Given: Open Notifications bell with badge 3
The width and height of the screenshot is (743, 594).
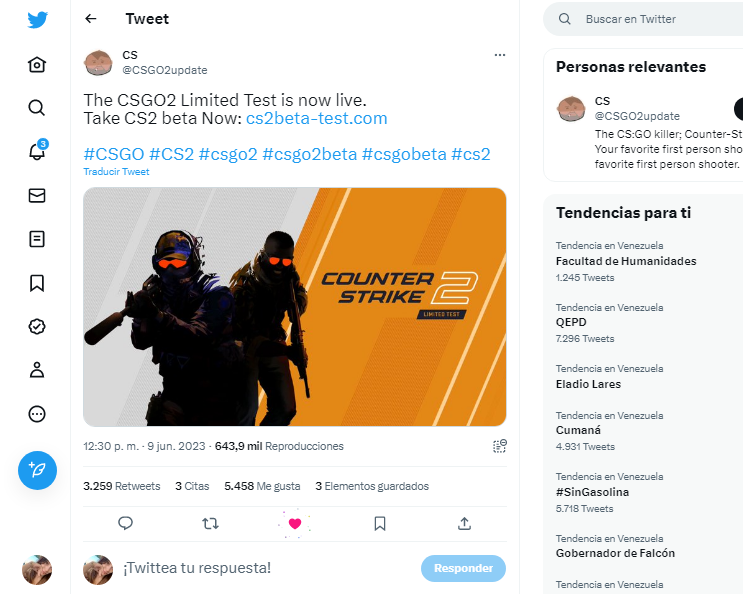Looking at the screenshot, I should pyautogui.click(x=37, y=151).
